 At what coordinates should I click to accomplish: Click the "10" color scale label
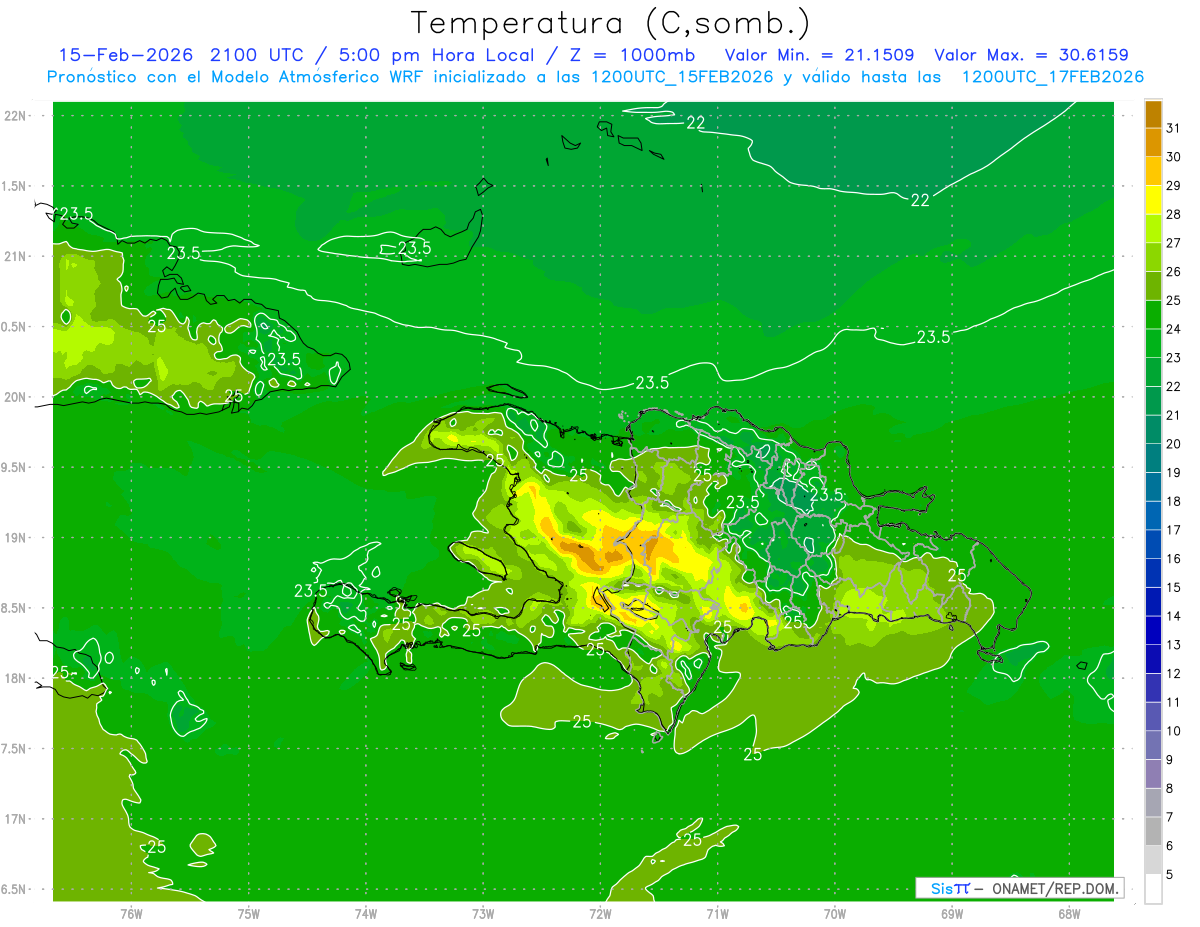1174,731
